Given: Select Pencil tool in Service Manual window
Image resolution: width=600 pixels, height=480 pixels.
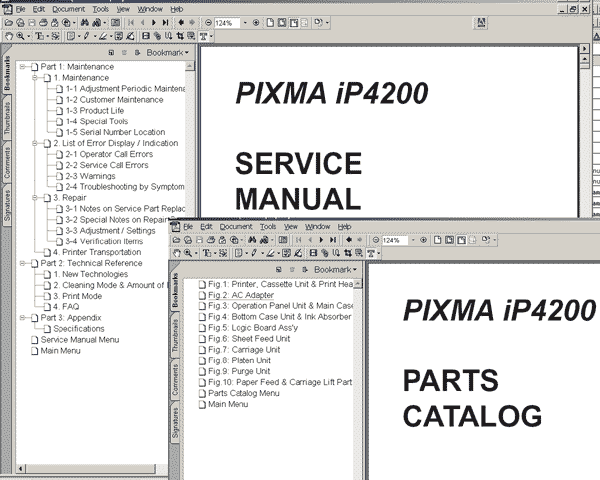Looking at the screenshot, I should pyautogui.click(x=86, y=36).
